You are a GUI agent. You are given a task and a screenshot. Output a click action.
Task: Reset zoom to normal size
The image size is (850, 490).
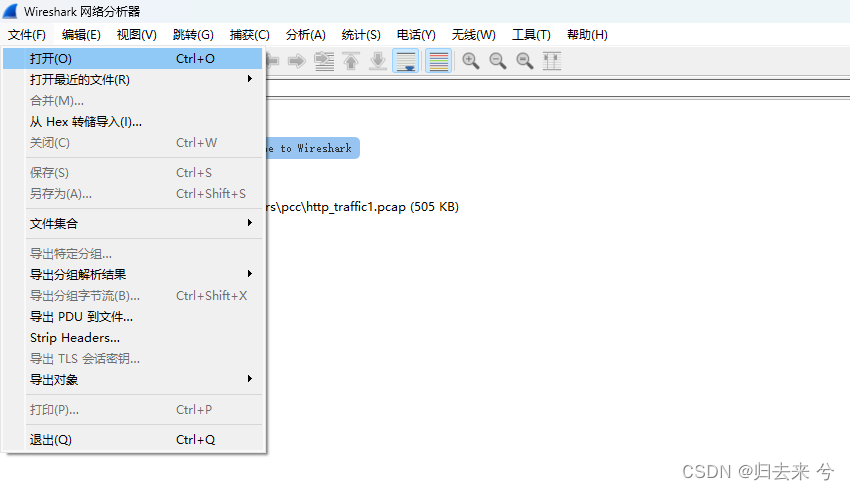click(525, 61)
